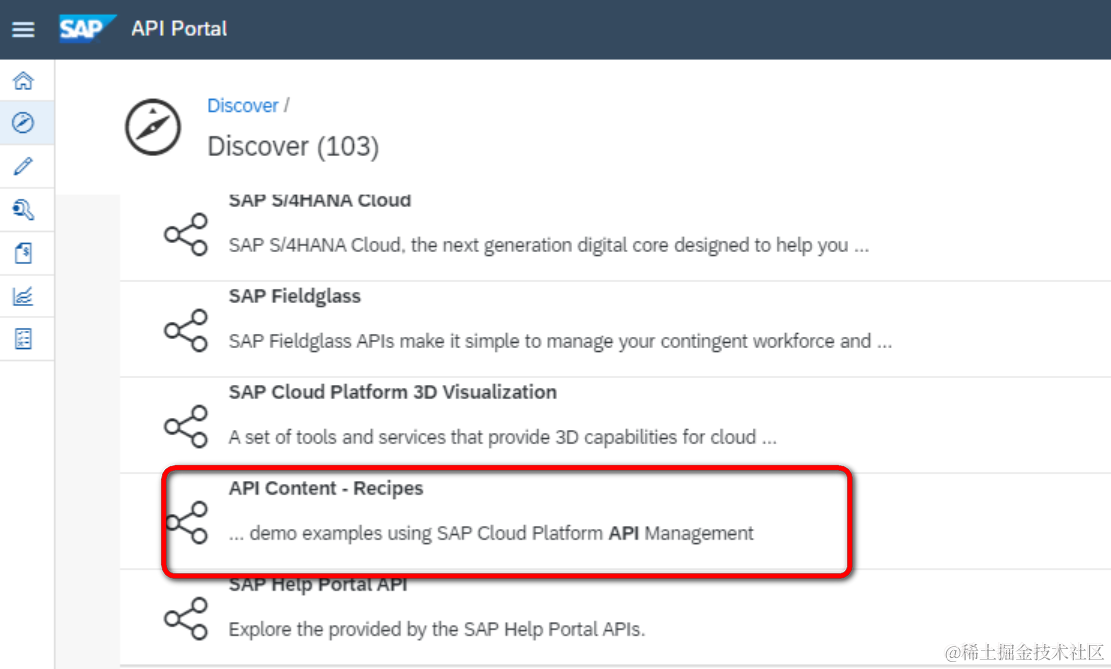Click the large compass icon beside Discover
Viewport: 1111px width, 669px height.
[x=153, y=127]
